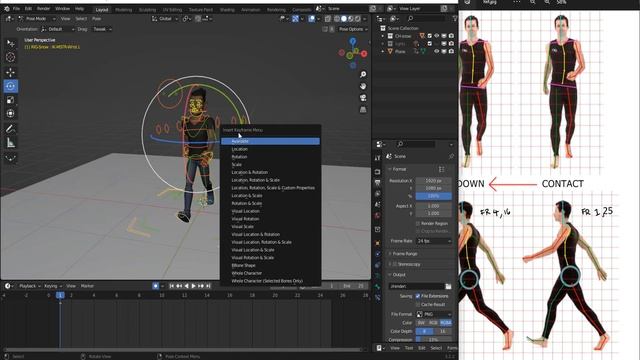The image size is (640, 360).
Task: Select the Annotate pencil tool
Action: pos(11,129)
